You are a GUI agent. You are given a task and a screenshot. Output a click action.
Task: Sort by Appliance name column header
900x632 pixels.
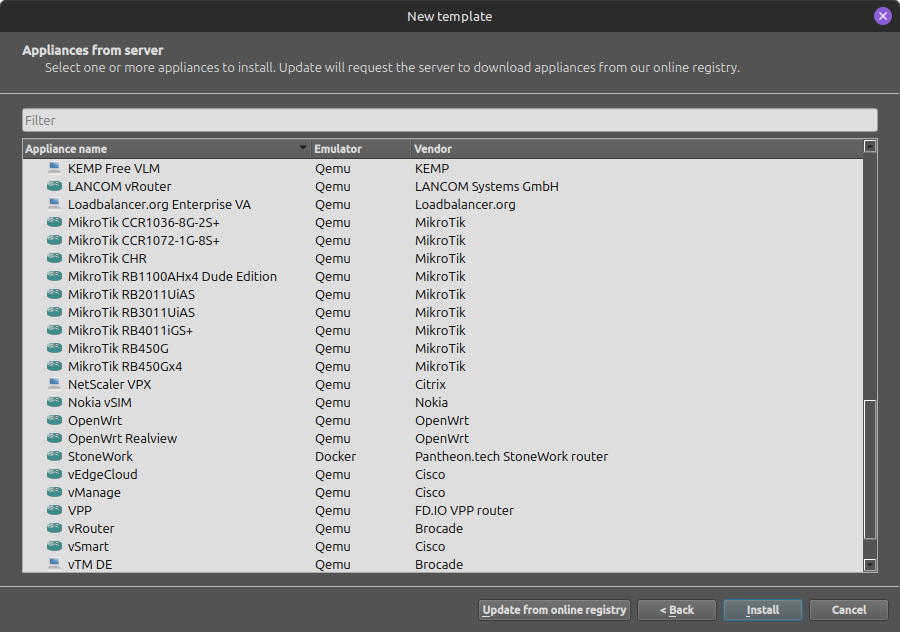coord(166,149)
